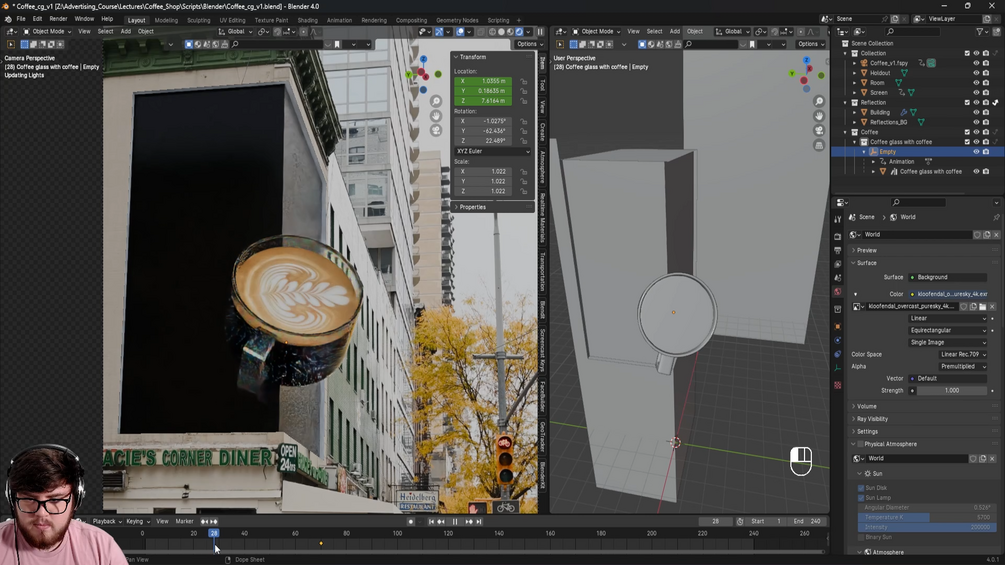Screen dimensions: 1005x565
Task: Toggle the Sun Lamp checkbox
Action: pos(861,498)
